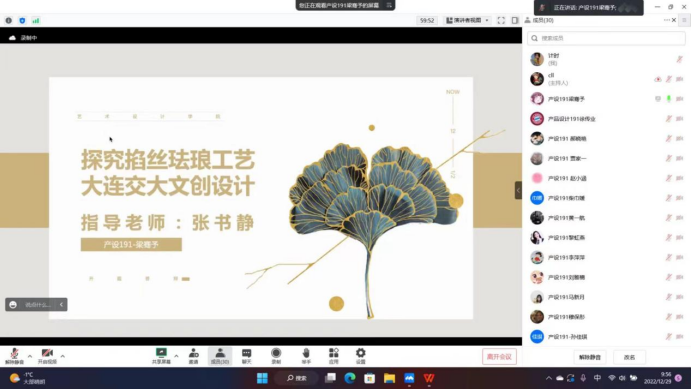Screen dimensions: 692x389
Task: Collapse the side panel with the edge arrow
Action: point(518,190)
